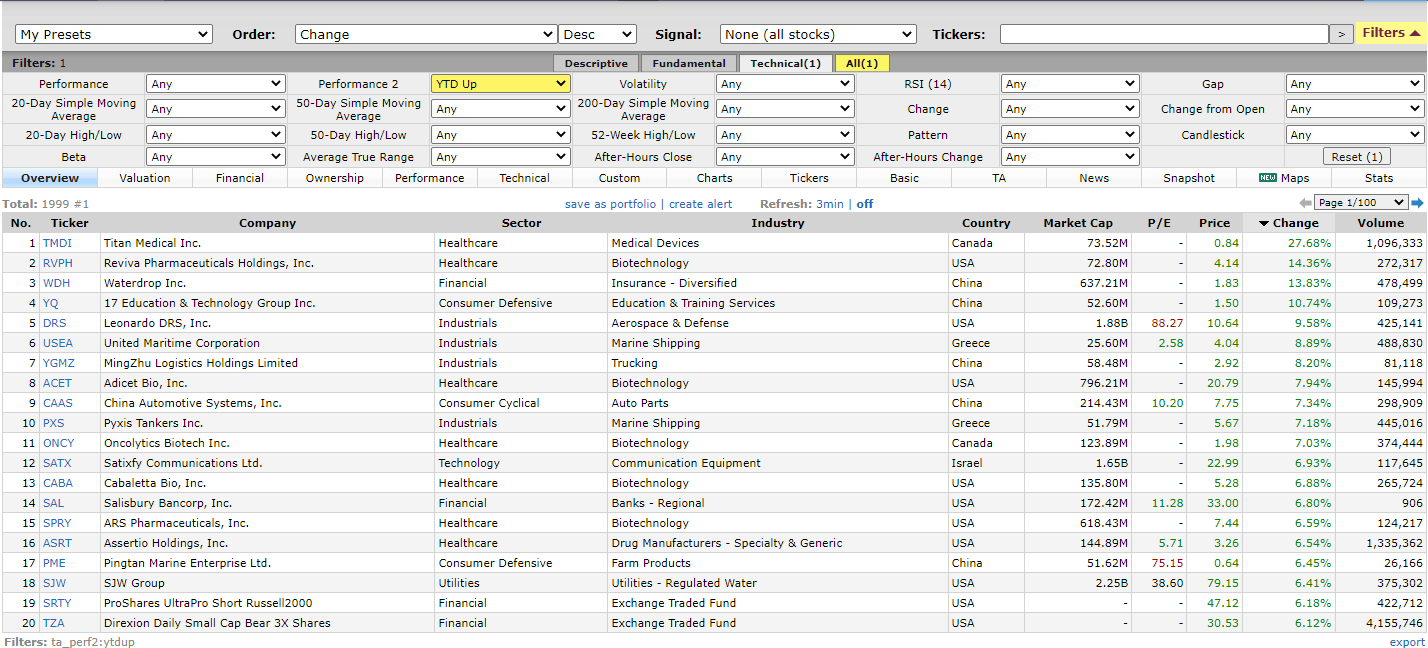This screenshot has height=648, width=1428.
Task: Click the 27.68% change value
Action: pos(1311,243)
